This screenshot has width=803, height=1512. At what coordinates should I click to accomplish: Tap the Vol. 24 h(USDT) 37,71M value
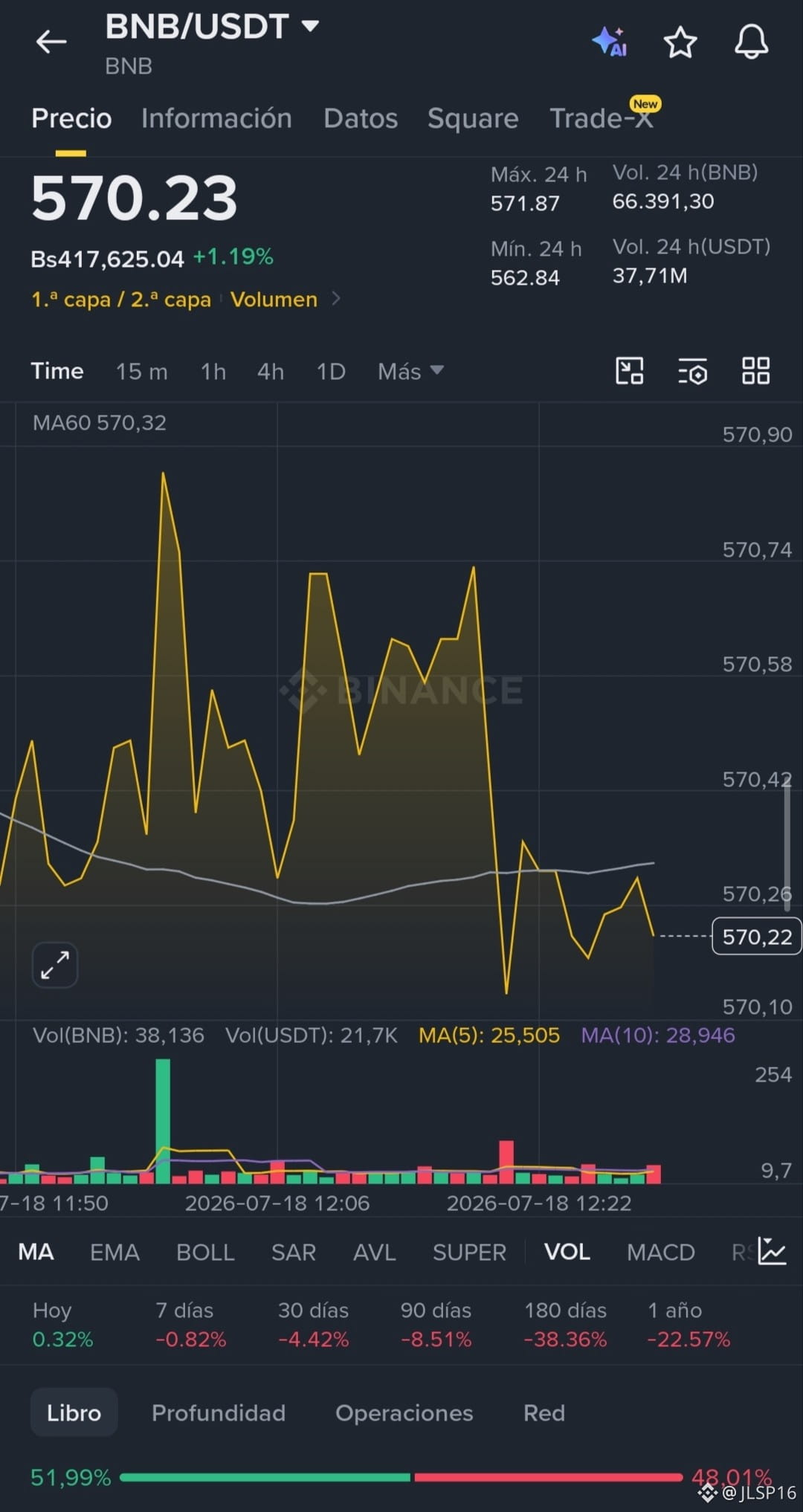650,276
